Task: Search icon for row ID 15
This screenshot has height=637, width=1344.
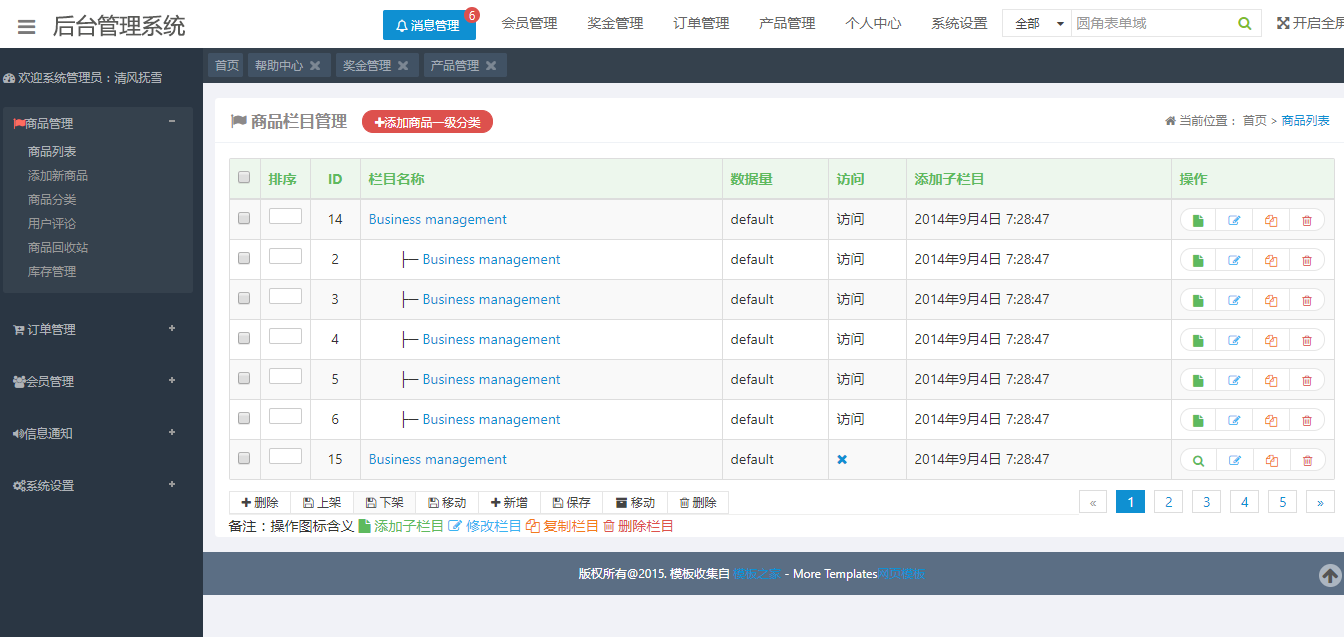Action: coord(1198,460)
